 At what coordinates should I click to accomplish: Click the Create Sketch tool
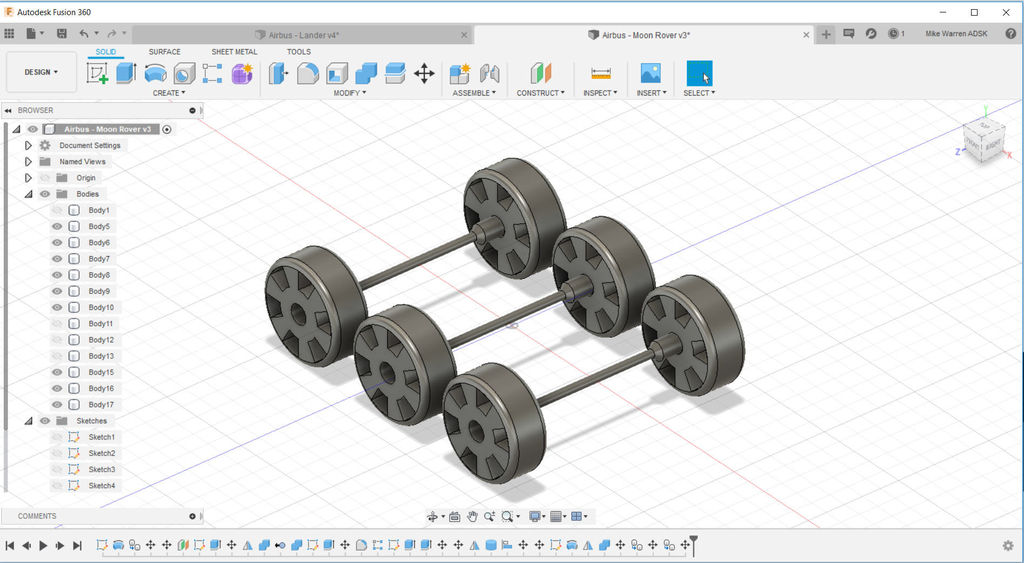coord(97,73)
